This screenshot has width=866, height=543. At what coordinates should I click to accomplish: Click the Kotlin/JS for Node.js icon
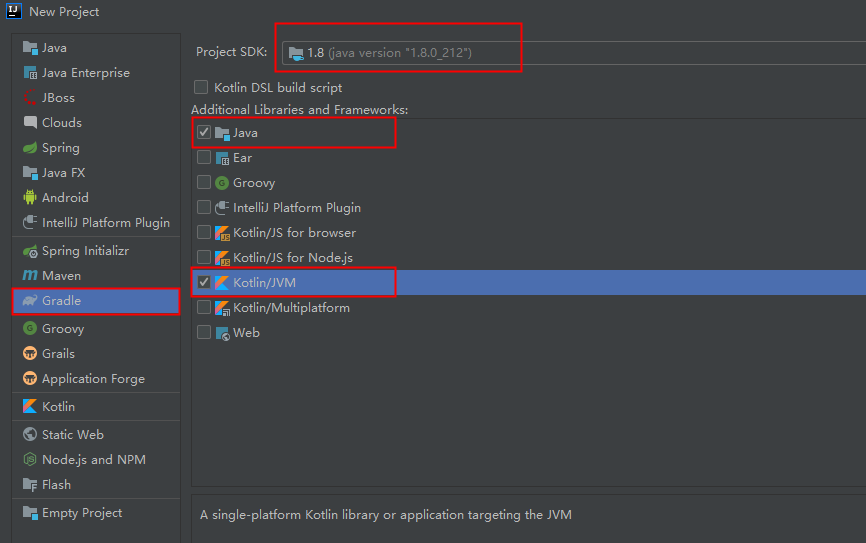(x=222, y=258)
